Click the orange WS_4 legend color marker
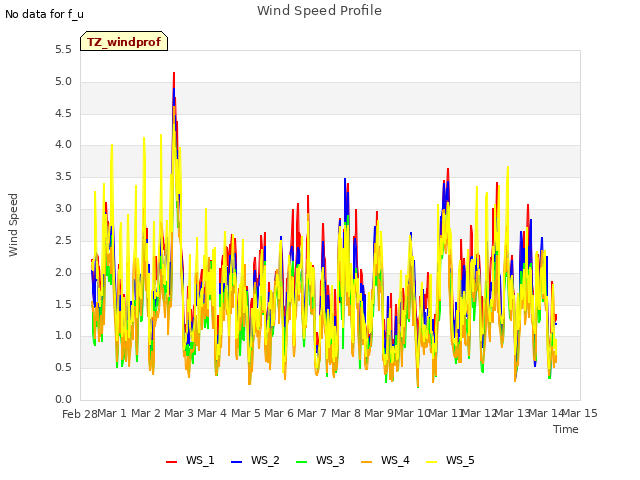The height and width of the screenshot is (480, 640). click(367, 462)
